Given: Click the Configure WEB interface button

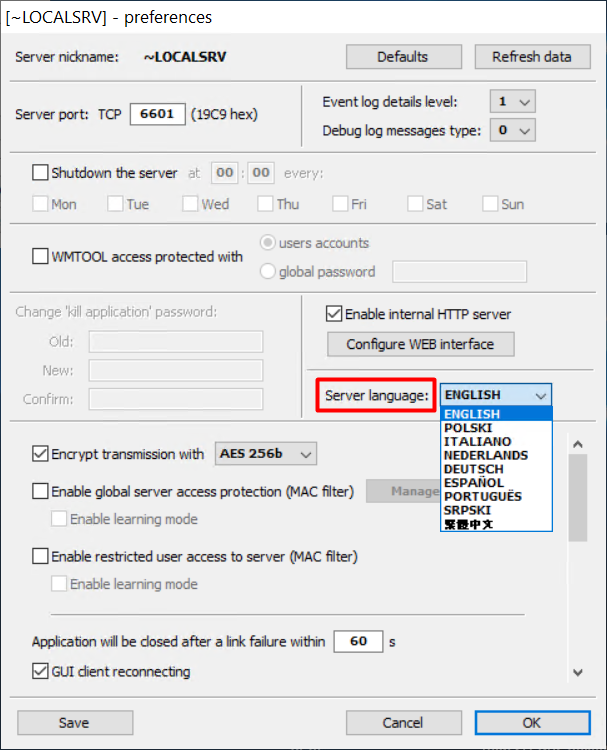Looking at the screenshot, I should (x=420, y=344).
